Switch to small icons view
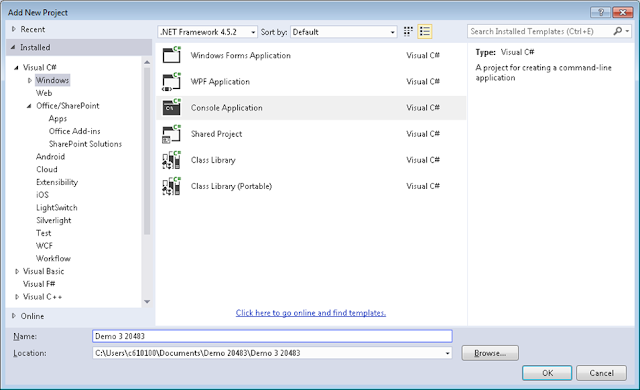 (x=408, y=31)
